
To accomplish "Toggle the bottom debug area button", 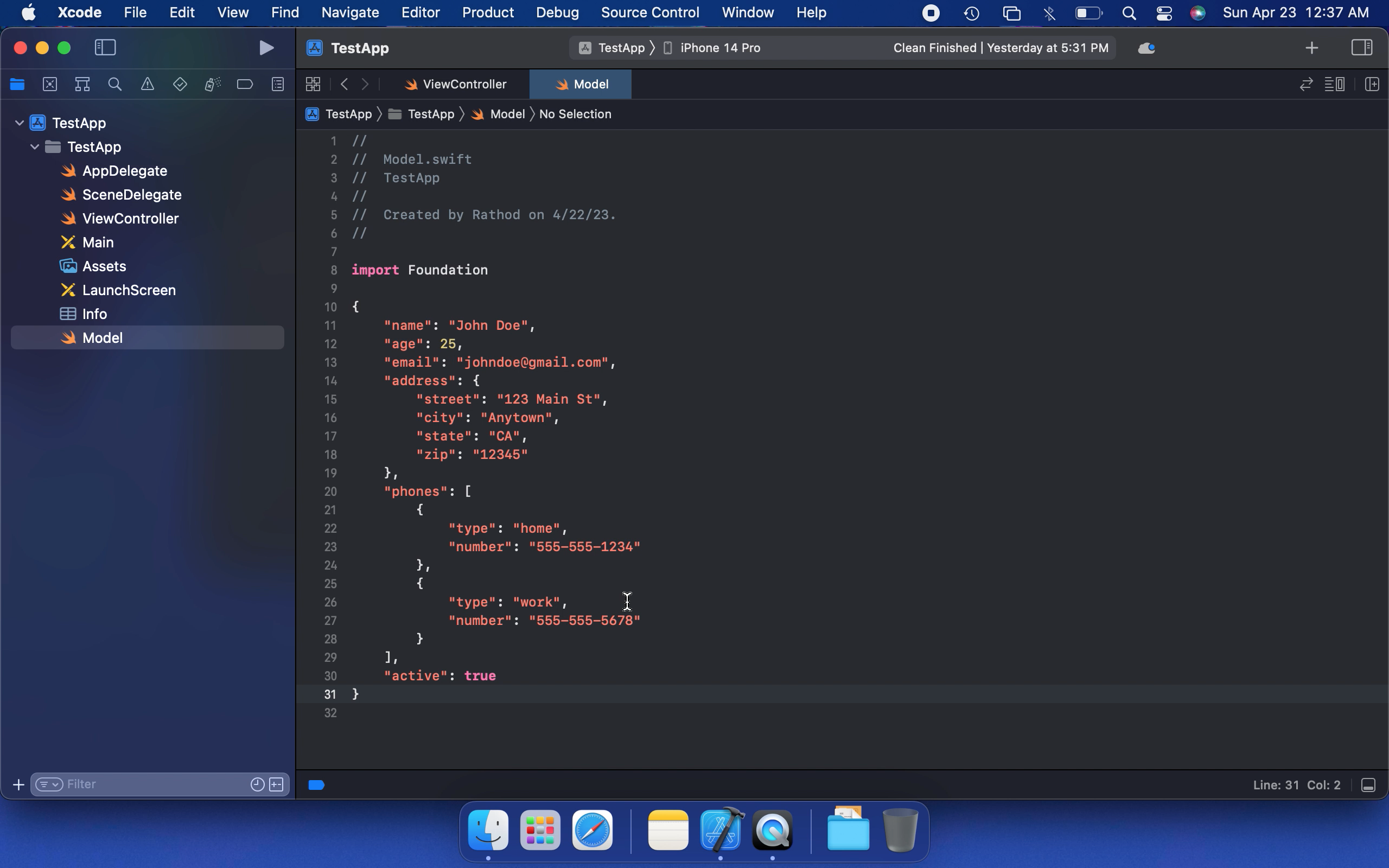I will (x=1368, y=785).
